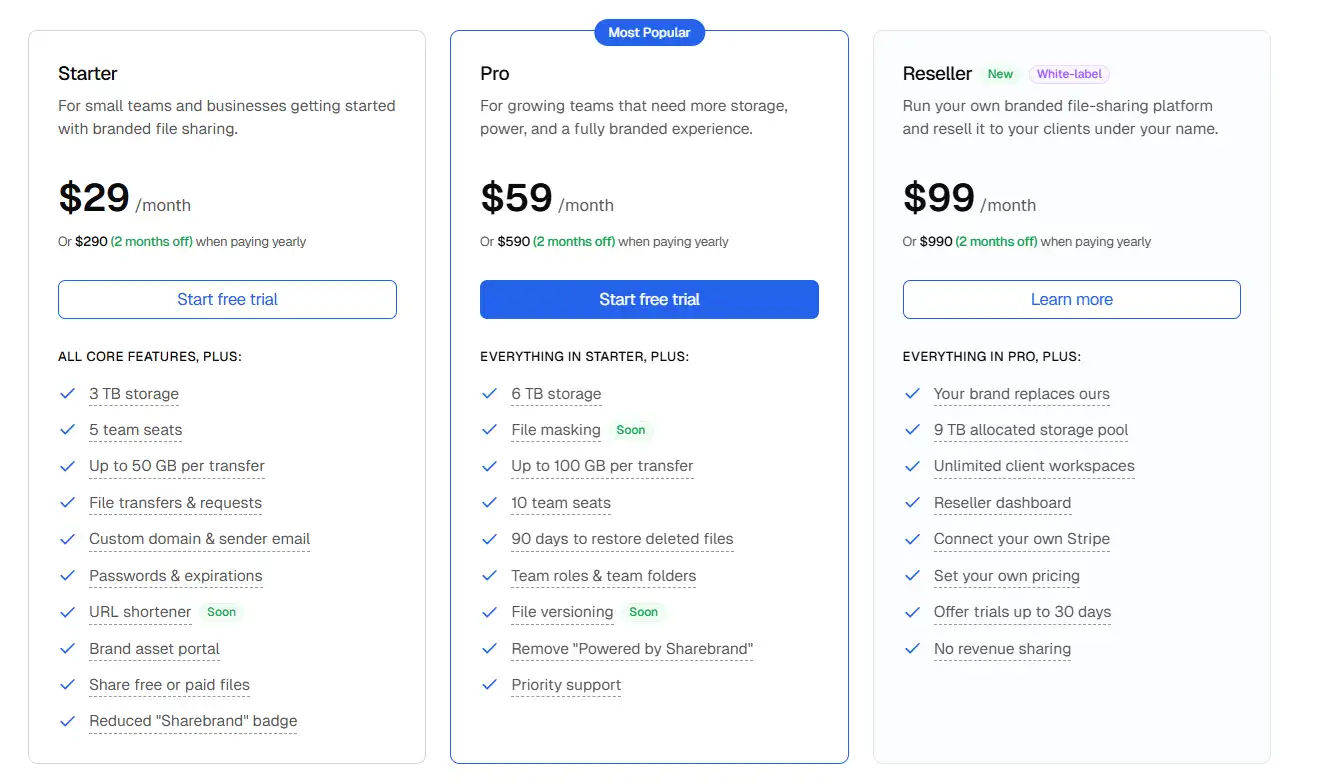Start free trial on the Pro plan
The width and height of the screenshot is (1336, 783).
(649, 299)
